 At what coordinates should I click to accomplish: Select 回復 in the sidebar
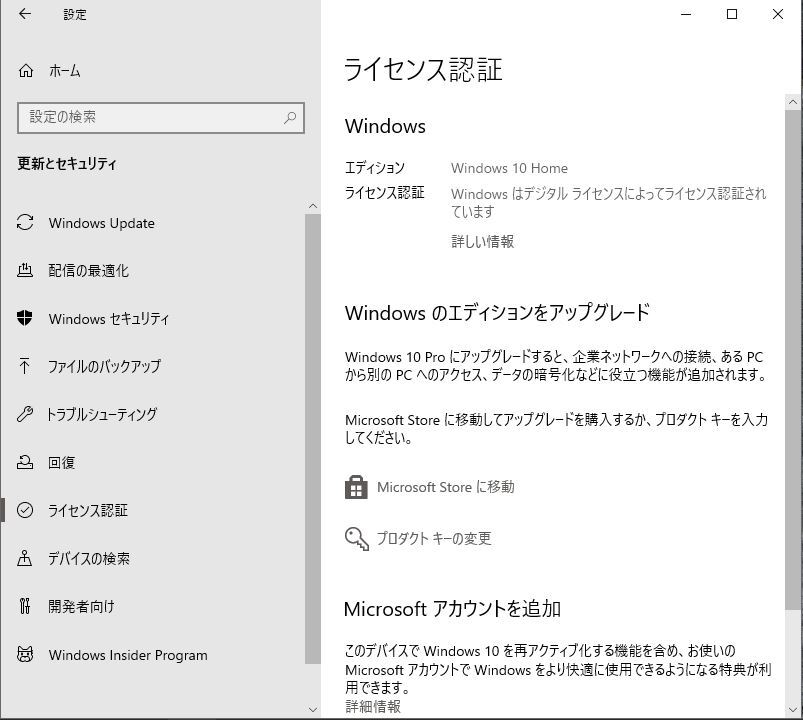point(61,462)
